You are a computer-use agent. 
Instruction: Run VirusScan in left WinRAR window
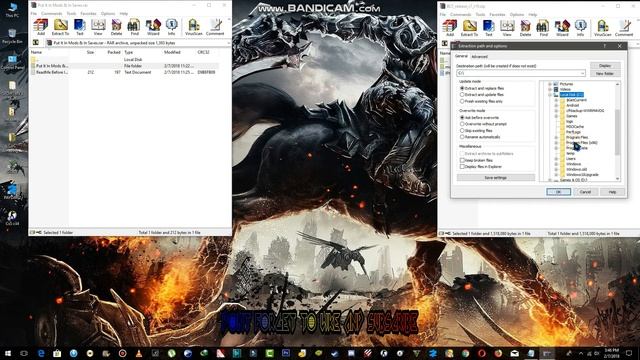point(193,27)
